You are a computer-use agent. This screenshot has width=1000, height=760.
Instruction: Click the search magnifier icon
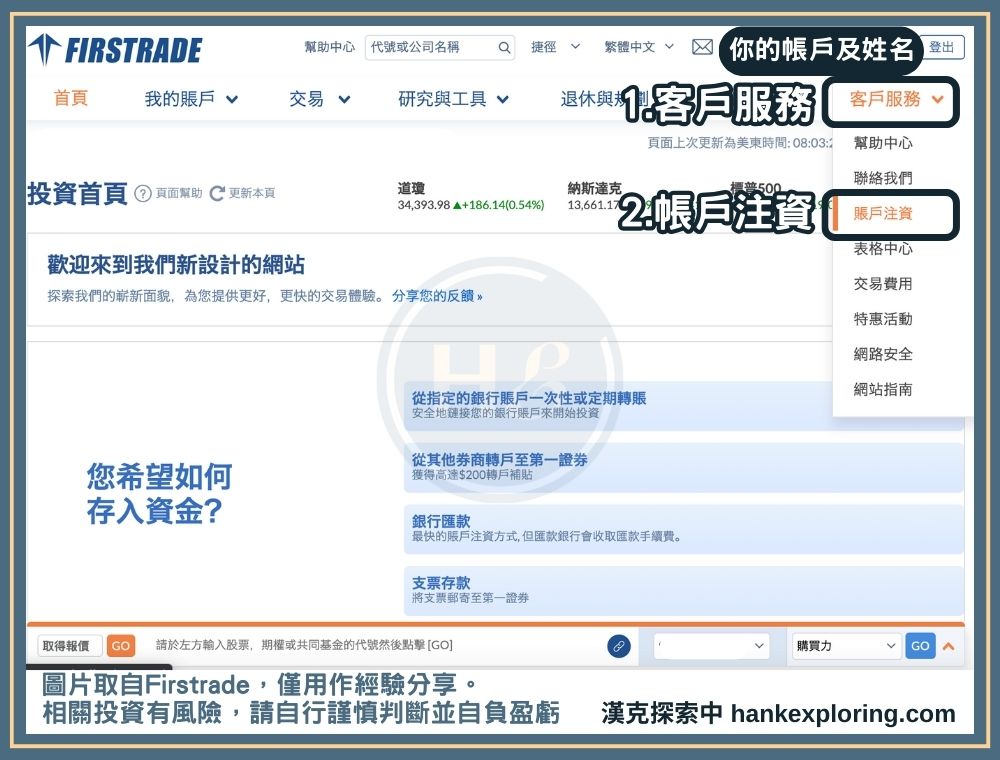(504, 46)
